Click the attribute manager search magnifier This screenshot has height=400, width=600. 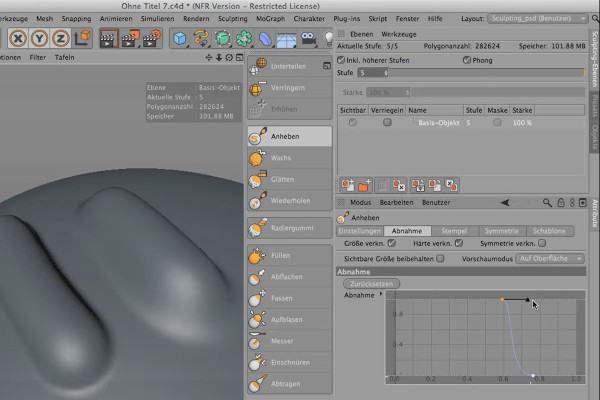coord(547,202)
